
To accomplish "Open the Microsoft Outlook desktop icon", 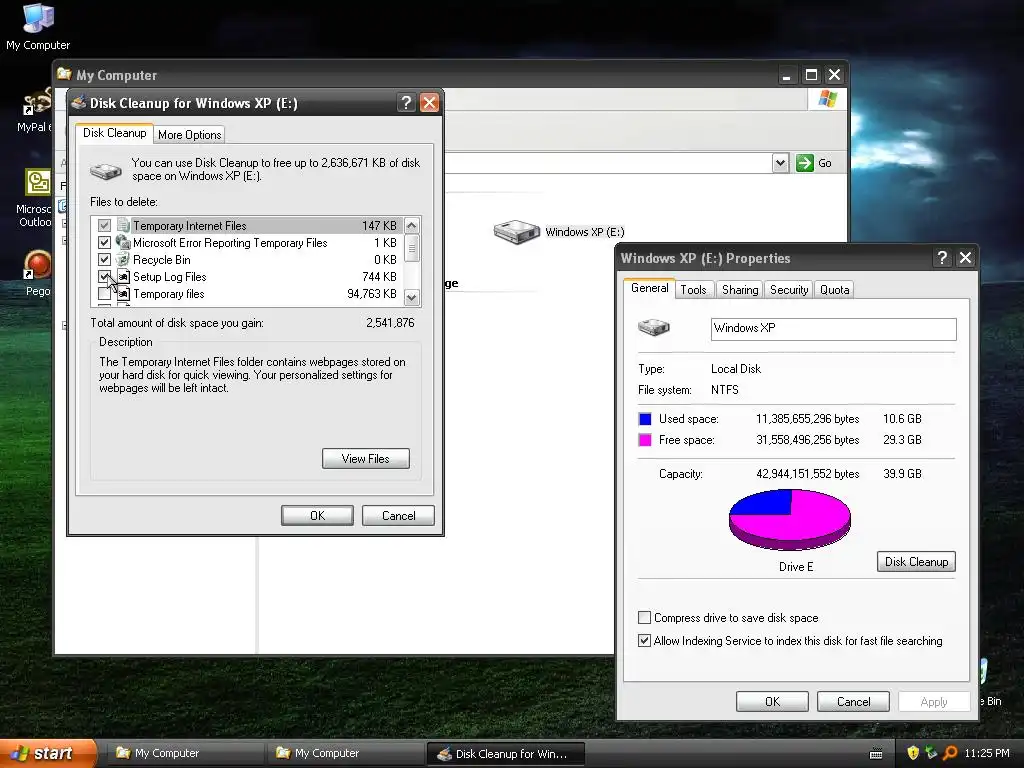I will pos(38,183).
